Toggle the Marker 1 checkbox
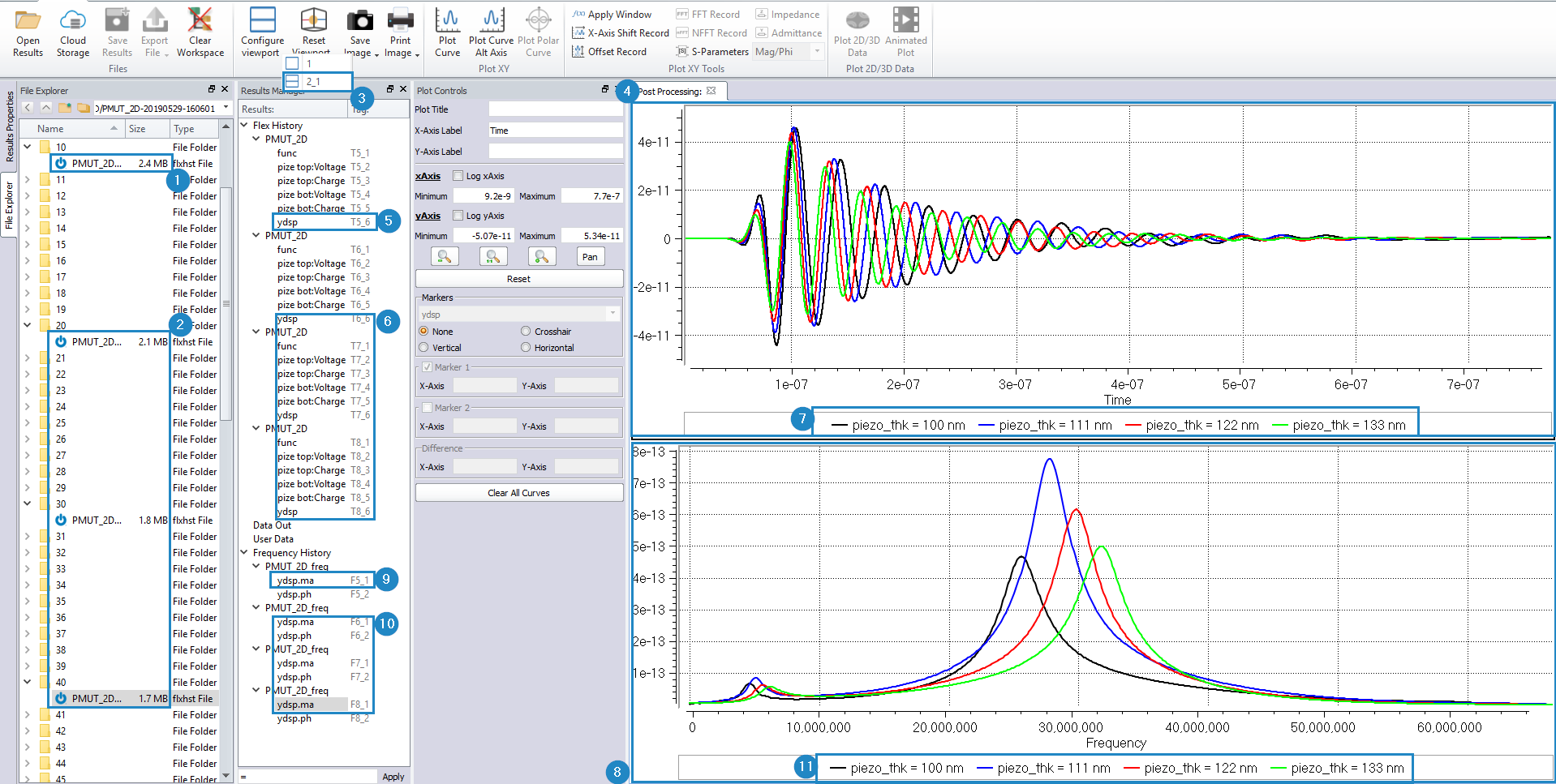The width and height of the screenshot is (1556, 784). [x=428, y=367]
